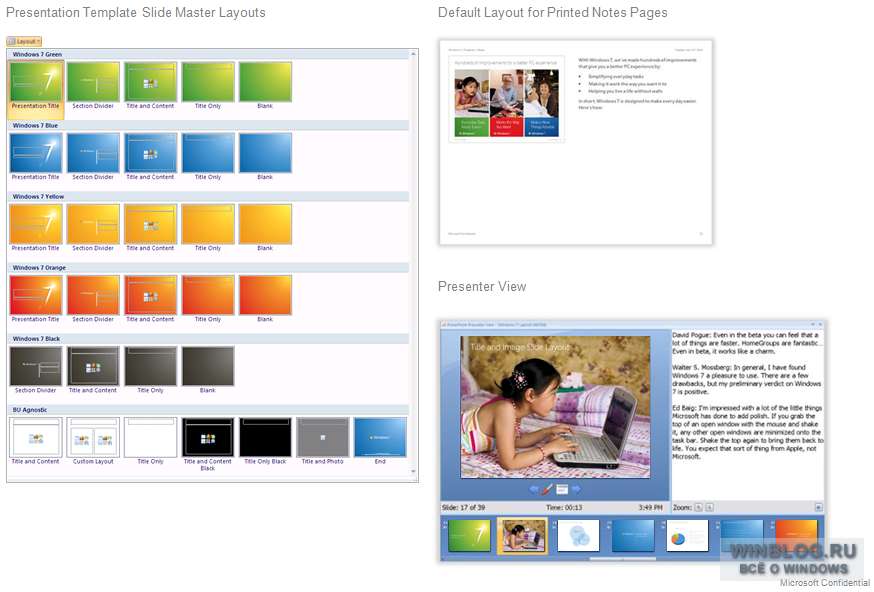
Task: Select the green Title Only layout
Action: (x=208, y=85)
